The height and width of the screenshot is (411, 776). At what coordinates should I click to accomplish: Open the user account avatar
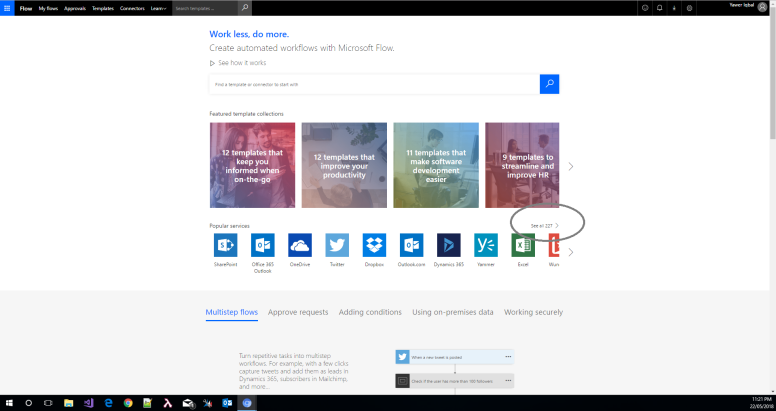tap(763, 7)
